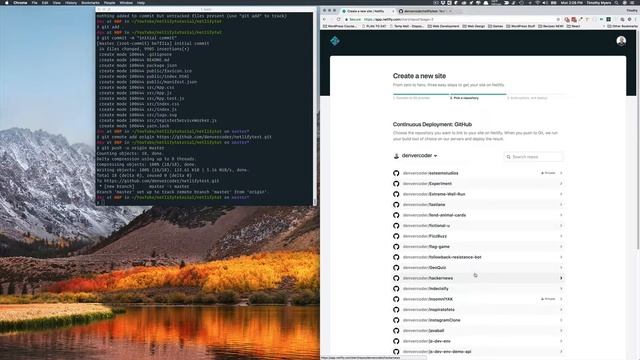This screenshot has height=360, width=640.
Task: Click the Netlify logo in header
Action: pyautogui.click(x=335, y=41)
